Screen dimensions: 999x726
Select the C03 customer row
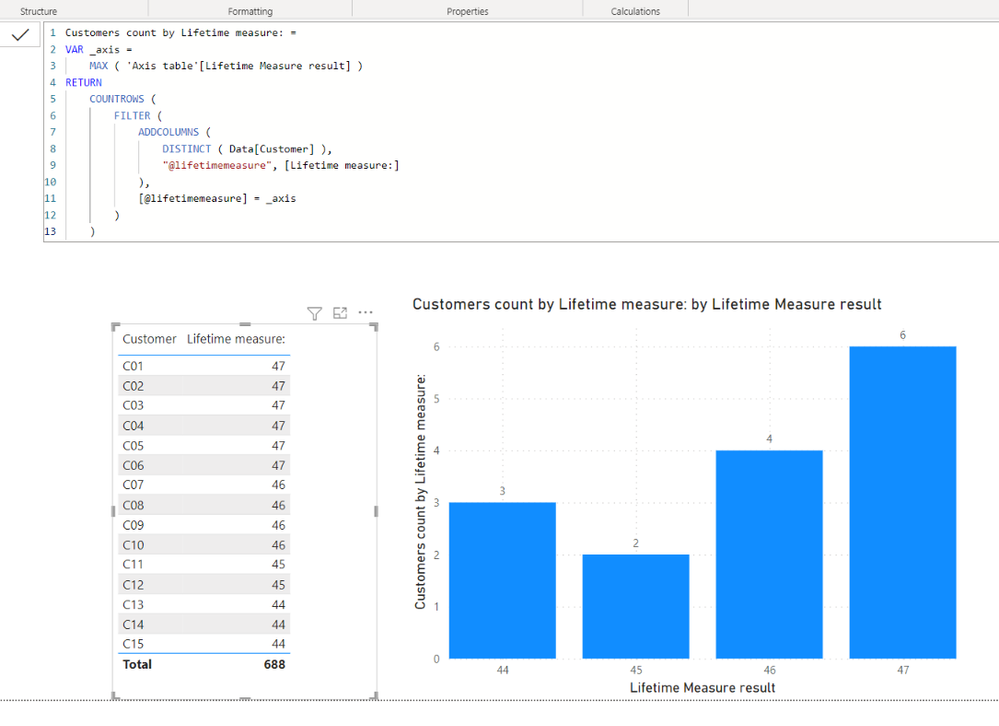[204, 406]
